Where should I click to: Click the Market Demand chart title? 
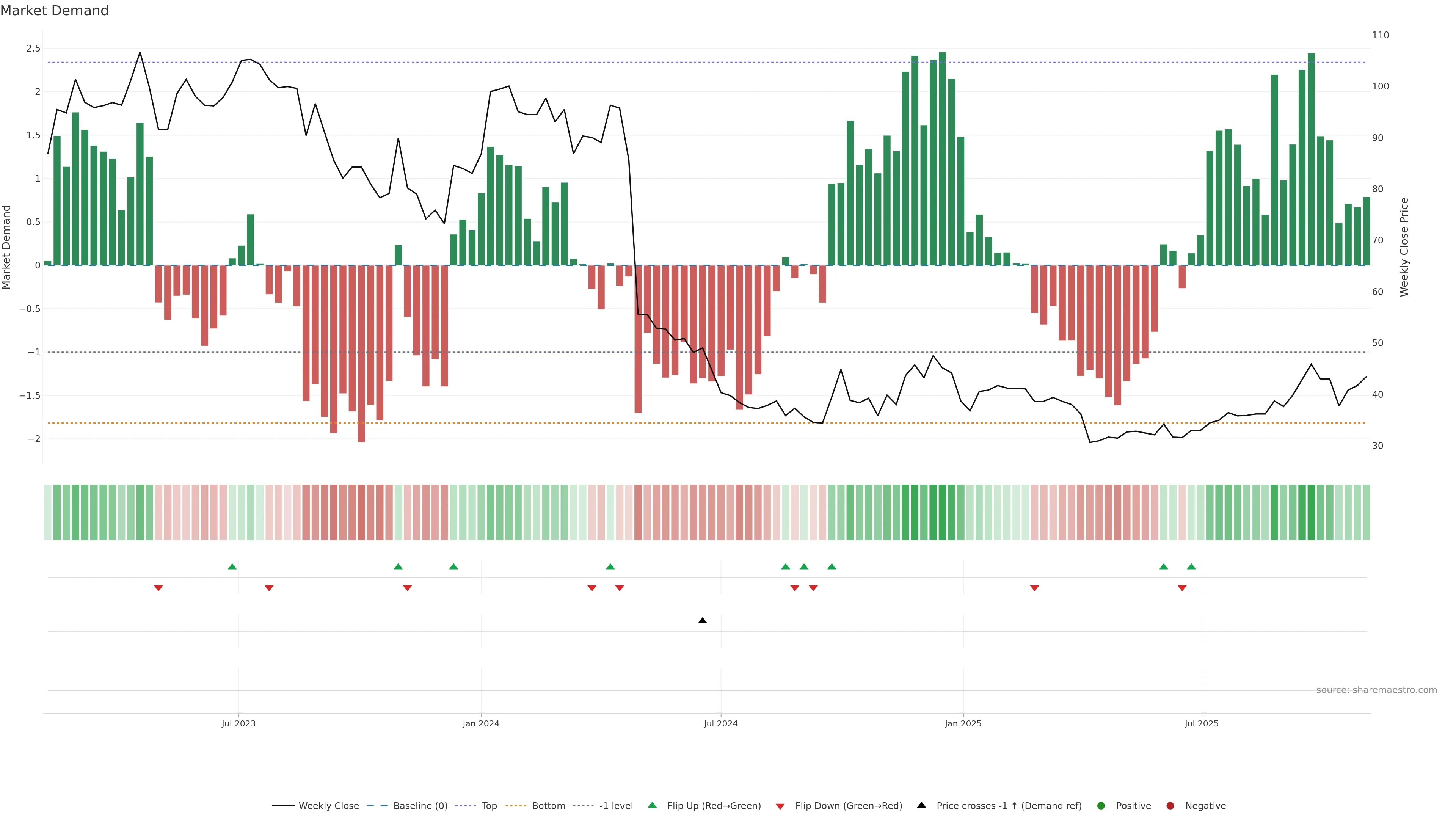pos(54,11)
